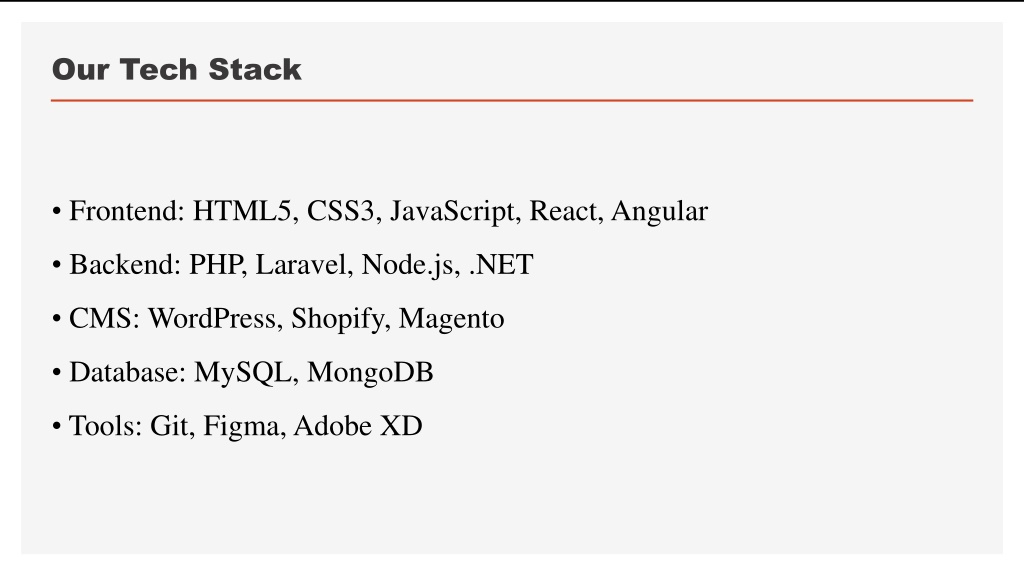
Task: Click "Figma" in the Tools bullet
Action: click(244, 426)
